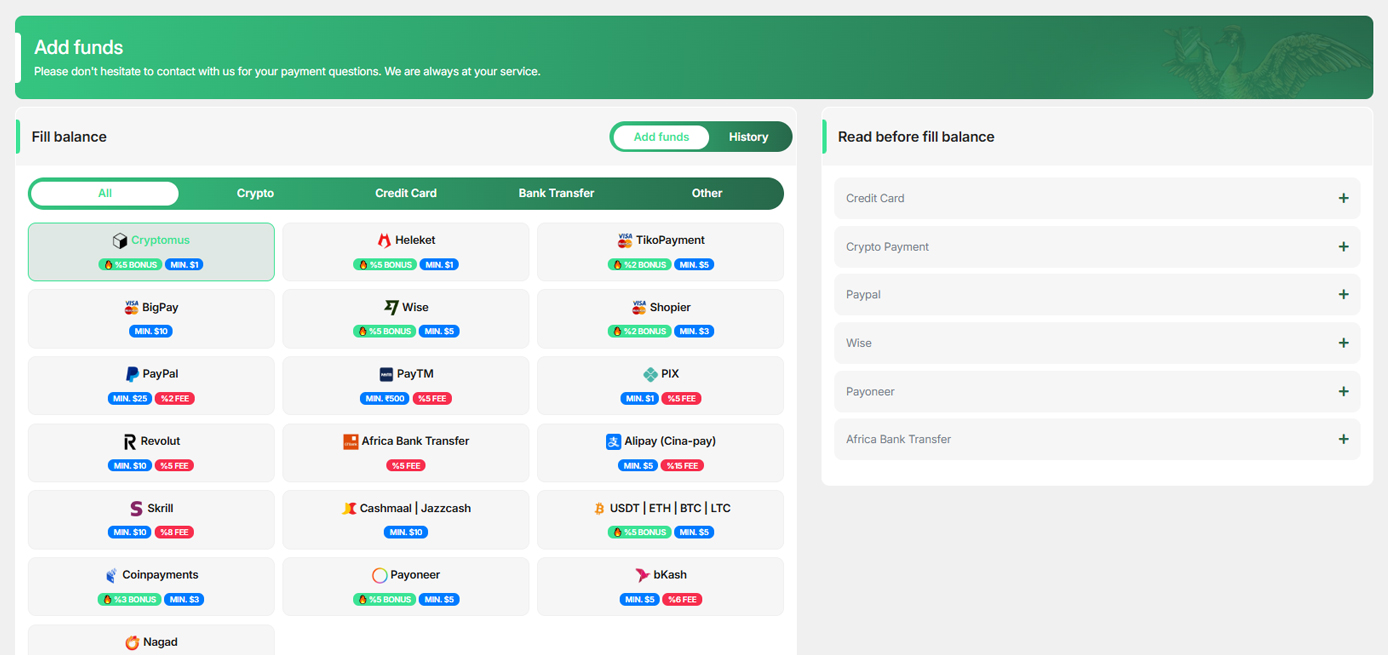1388x655 pixels.
Task: Click the payment questions contact notice text
Action: [x=287, y=72]
